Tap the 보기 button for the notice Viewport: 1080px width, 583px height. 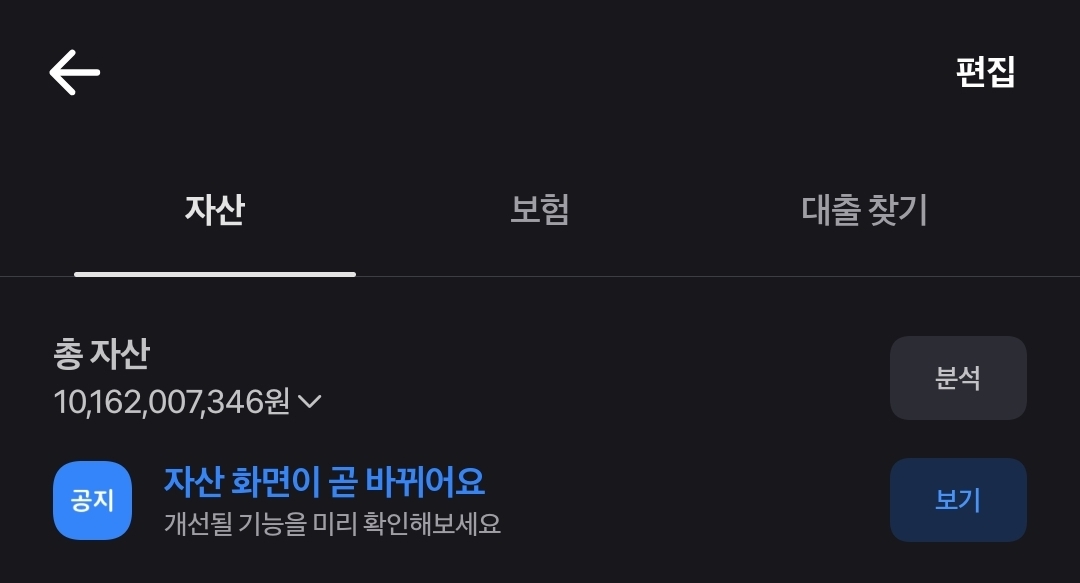[958, 500]
